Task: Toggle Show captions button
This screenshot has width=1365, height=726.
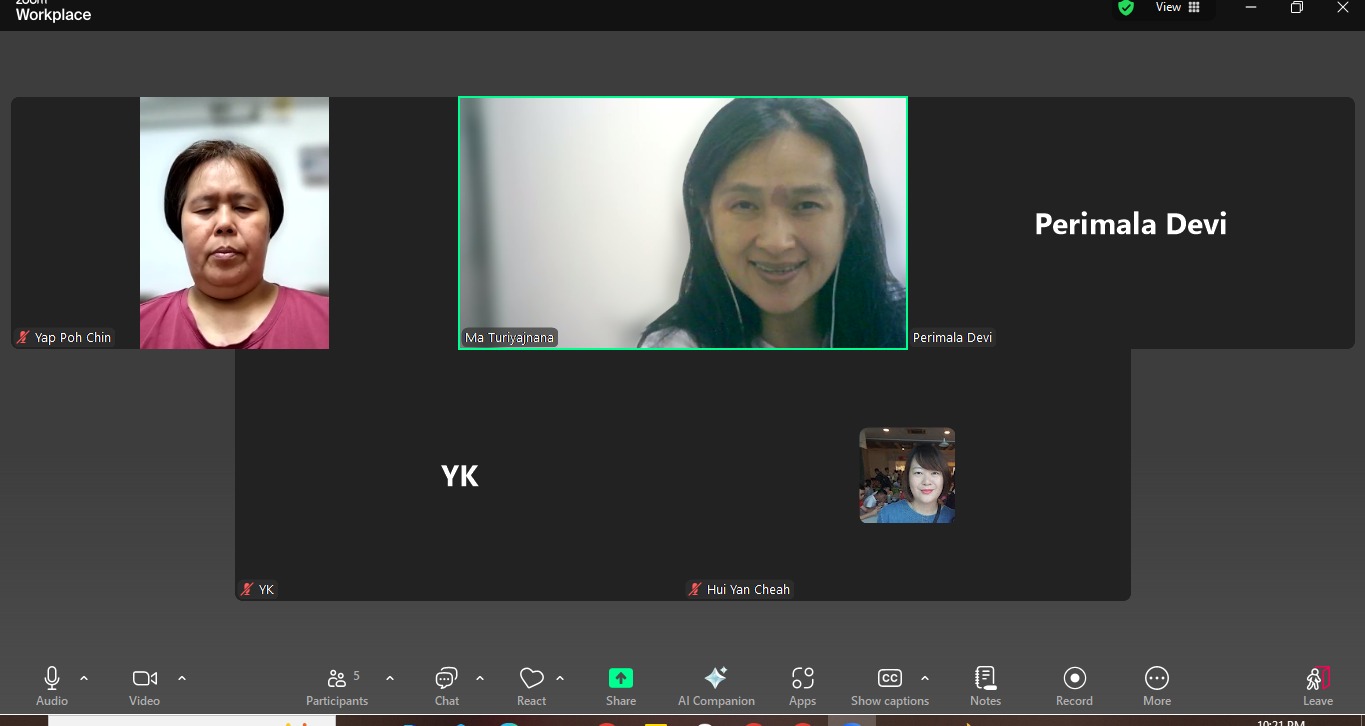Action: click(889, 679)
